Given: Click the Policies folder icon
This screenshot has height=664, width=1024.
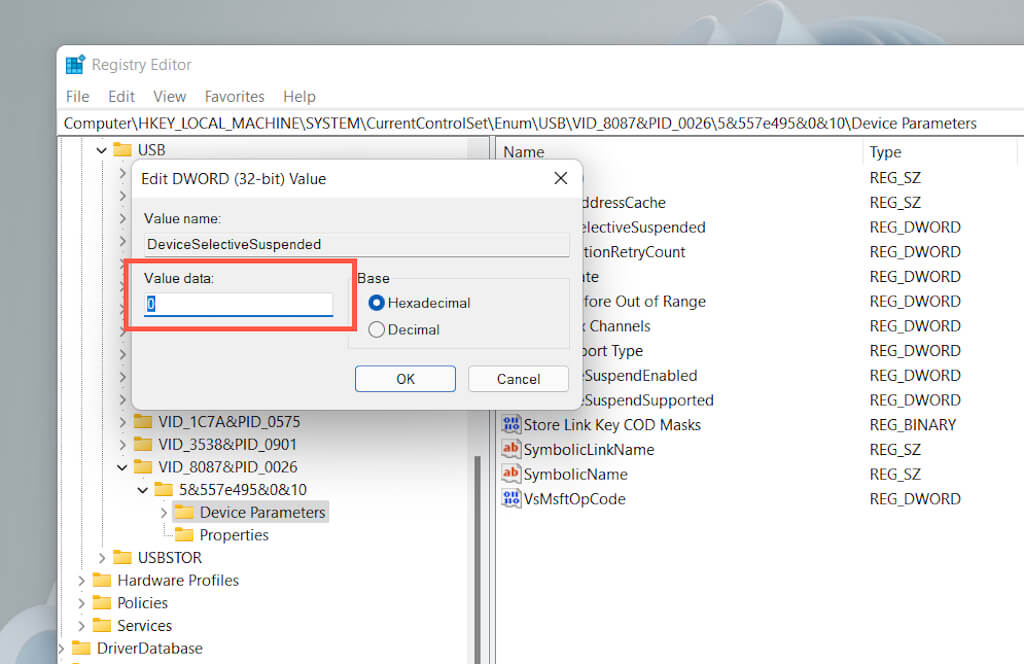Looking at the screenshot, I should tap(102, 603).
